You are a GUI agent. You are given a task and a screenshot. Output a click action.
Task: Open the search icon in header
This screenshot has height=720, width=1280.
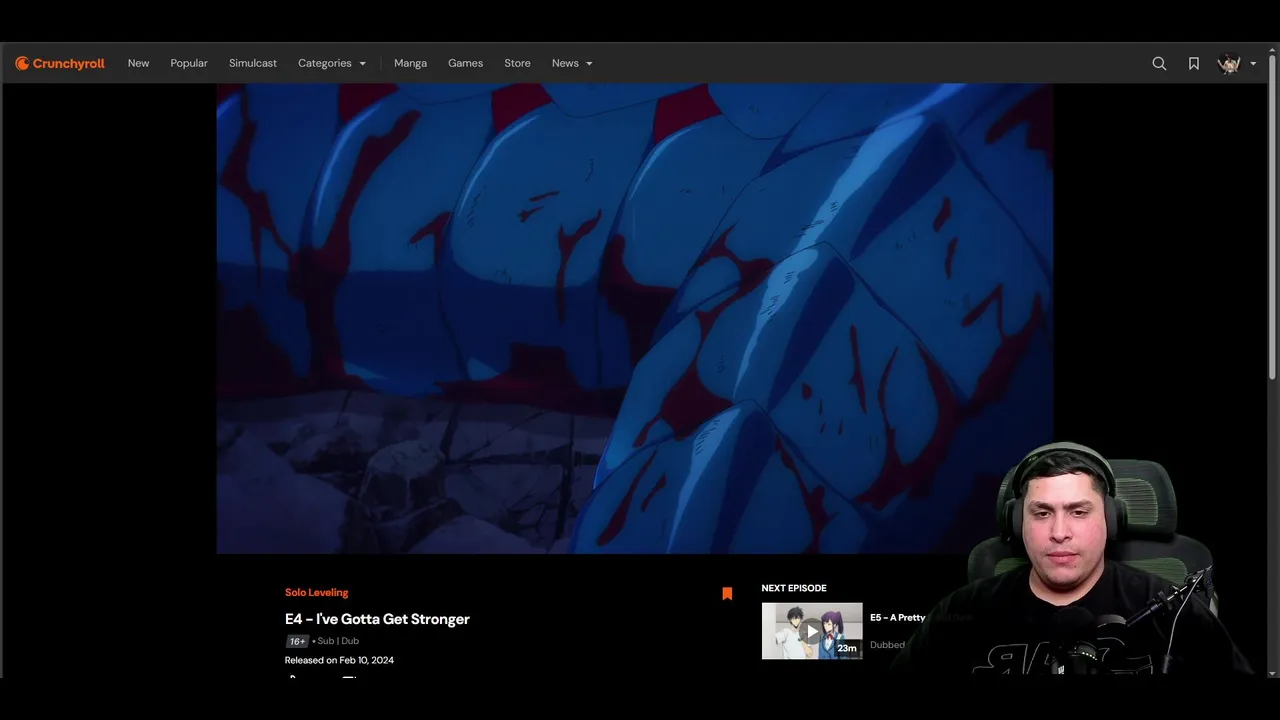point(1159,63)
